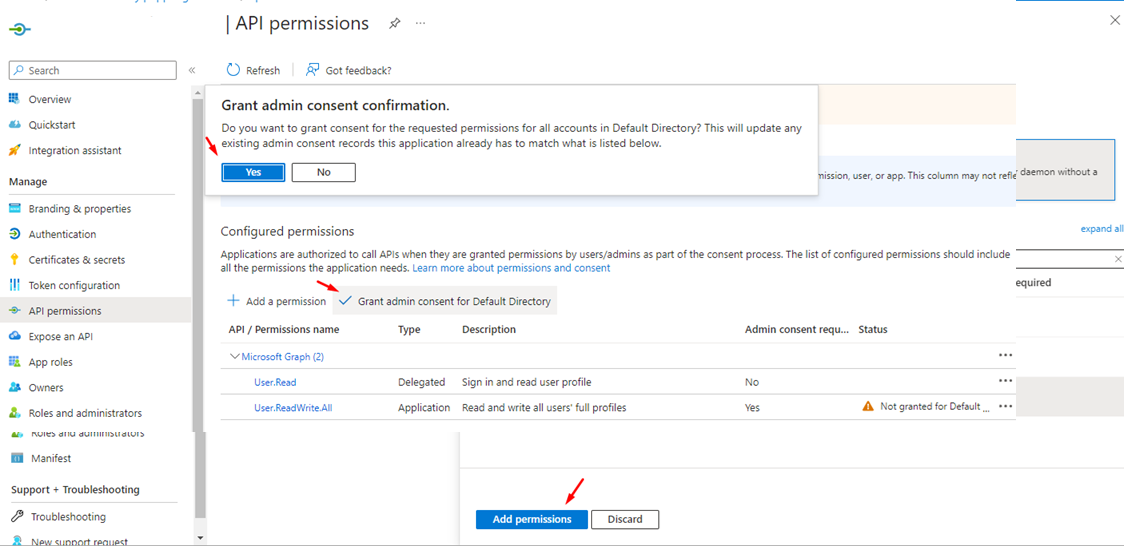Click Grant admin consent for Default Directory
Screen dimensions: 1124x546
[x=445, y=302]
